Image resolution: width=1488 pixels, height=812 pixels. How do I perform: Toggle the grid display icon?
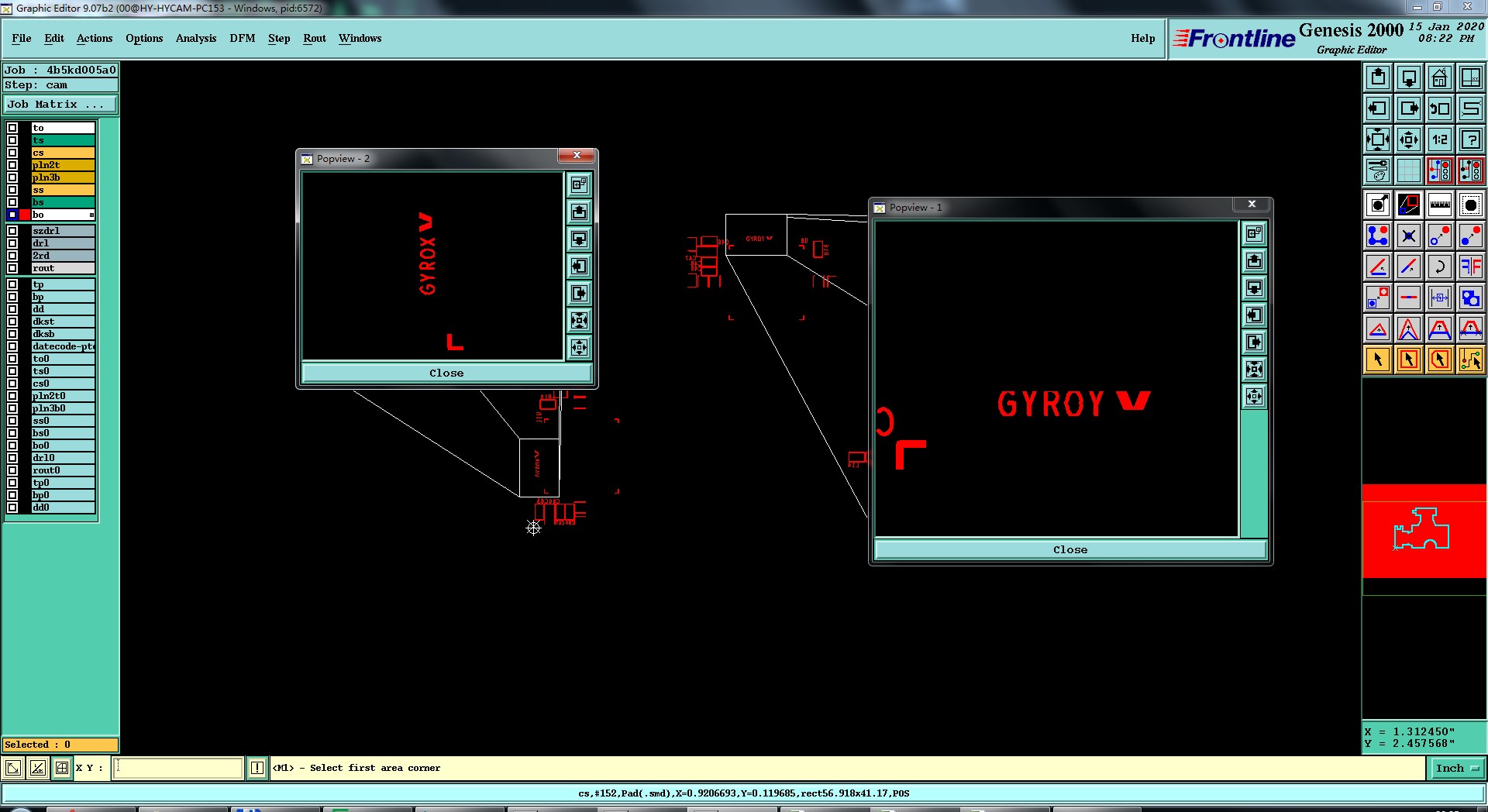[1409, 170]
